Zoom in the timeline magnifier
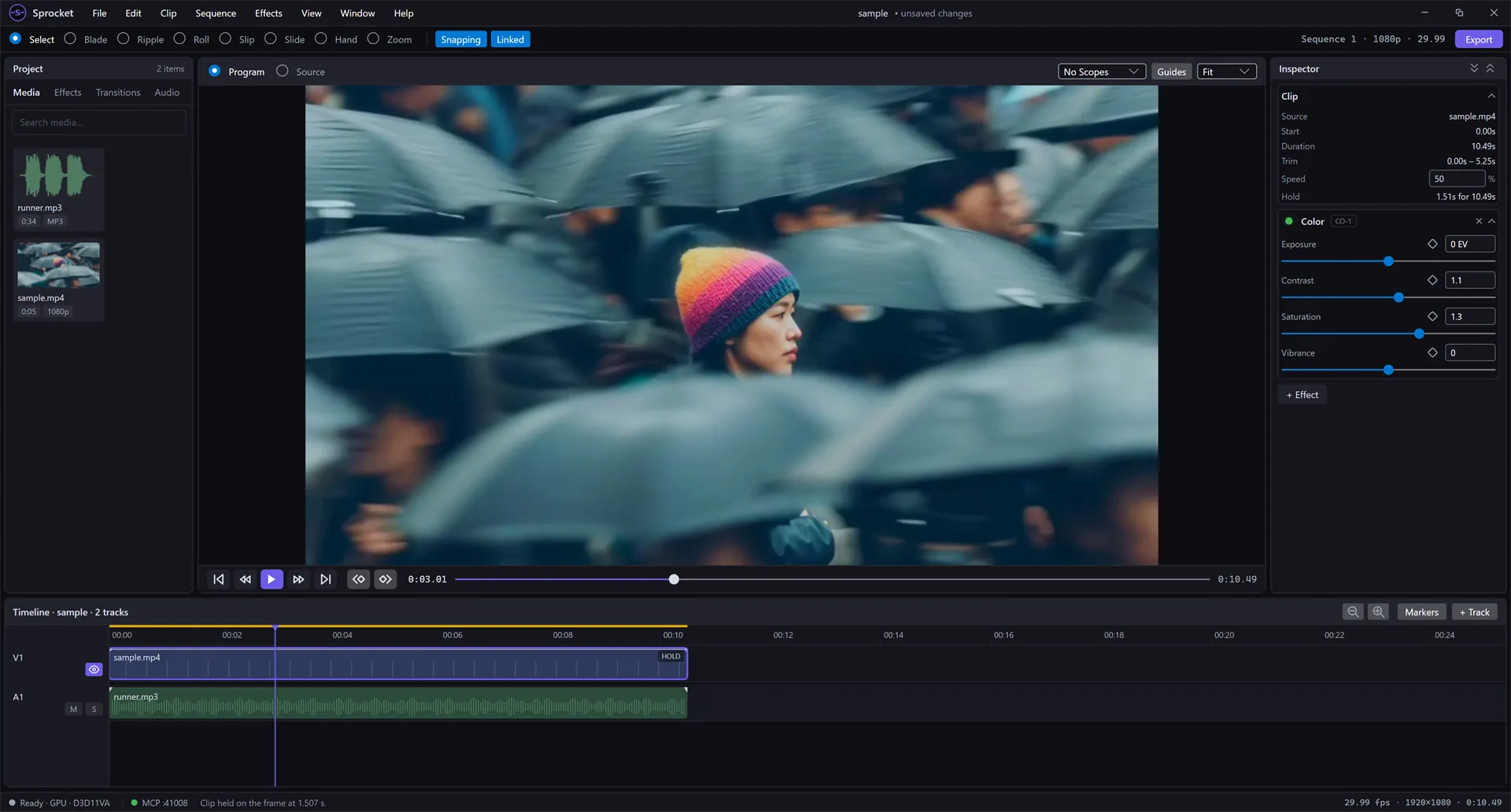 point(1378,612)
